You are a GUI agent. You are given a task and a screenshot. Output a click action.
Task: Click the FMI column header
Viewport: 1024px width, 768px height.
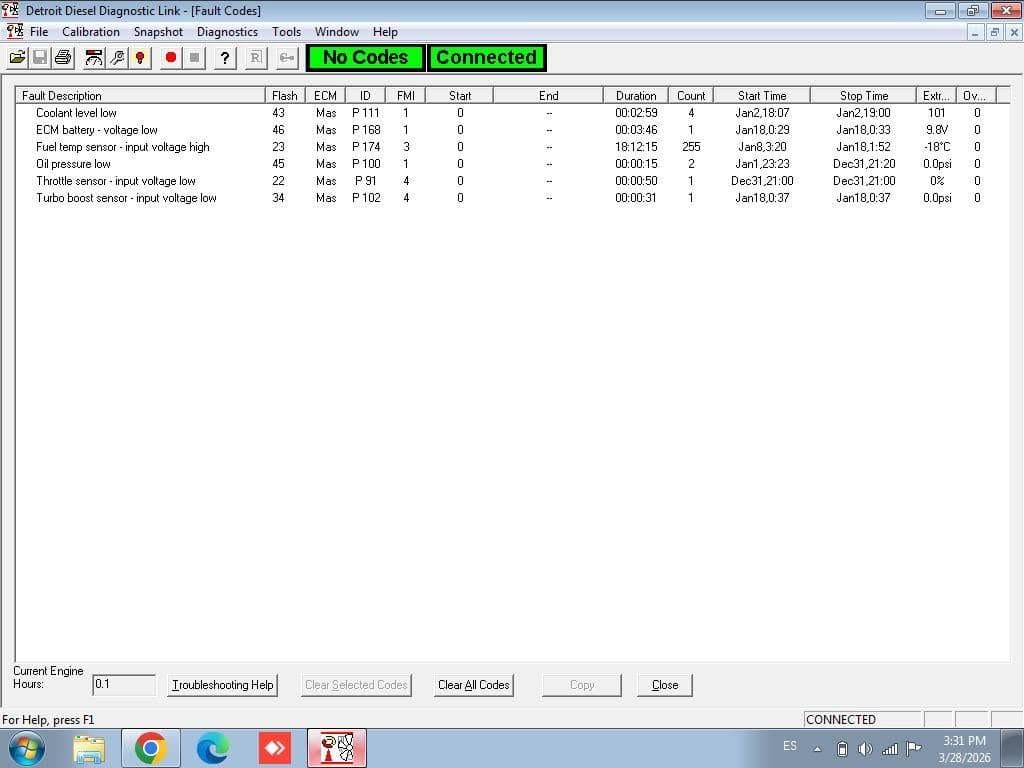point(406,95)
